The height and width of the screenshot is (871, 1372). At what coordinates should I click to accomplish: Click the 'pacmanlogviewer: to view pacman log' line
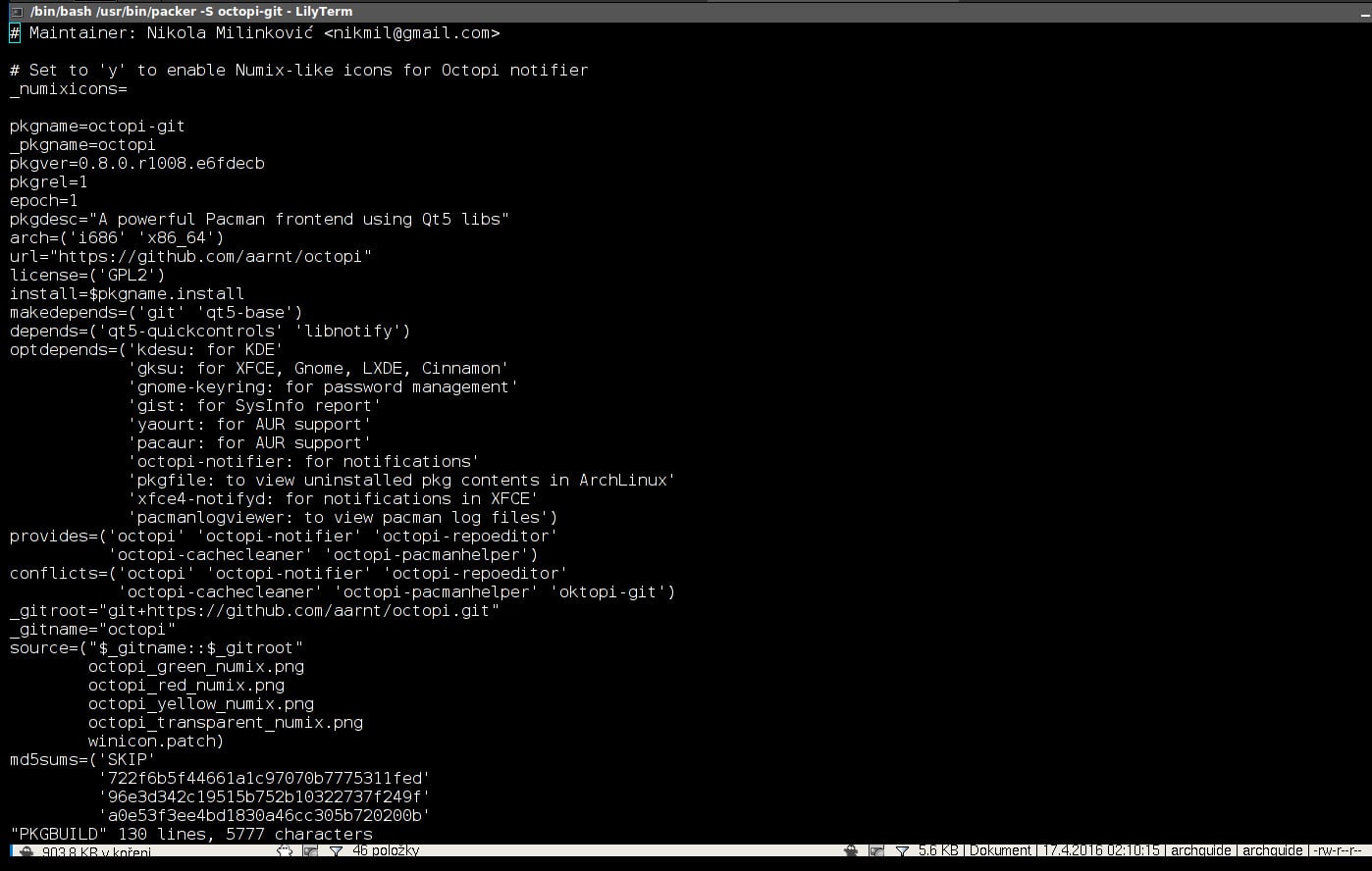tap(343, 517)
